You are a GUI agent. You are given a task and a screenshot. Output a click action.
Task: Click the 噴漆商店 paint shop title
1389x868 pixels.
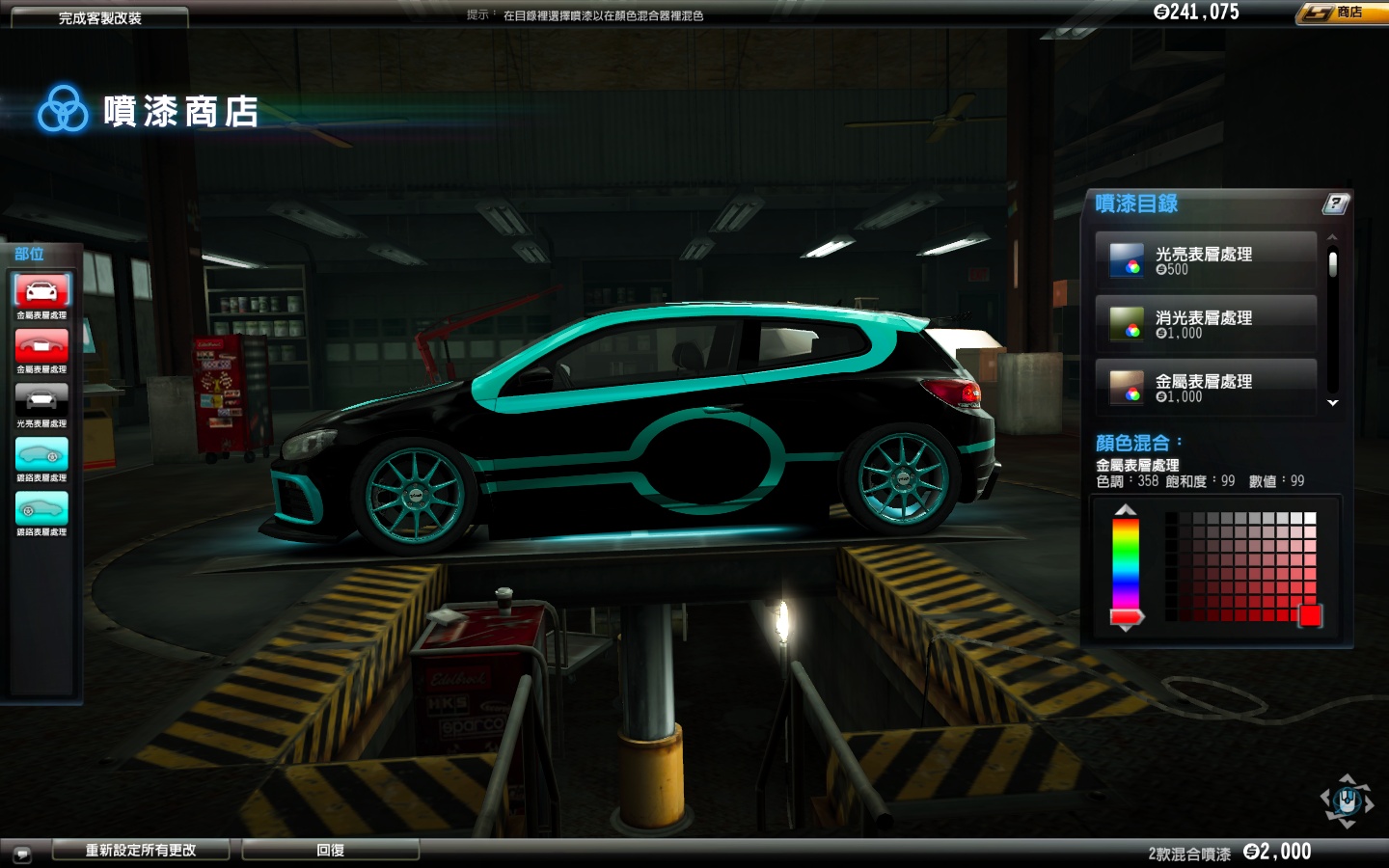pyautogui.click(x=180, y=111)
